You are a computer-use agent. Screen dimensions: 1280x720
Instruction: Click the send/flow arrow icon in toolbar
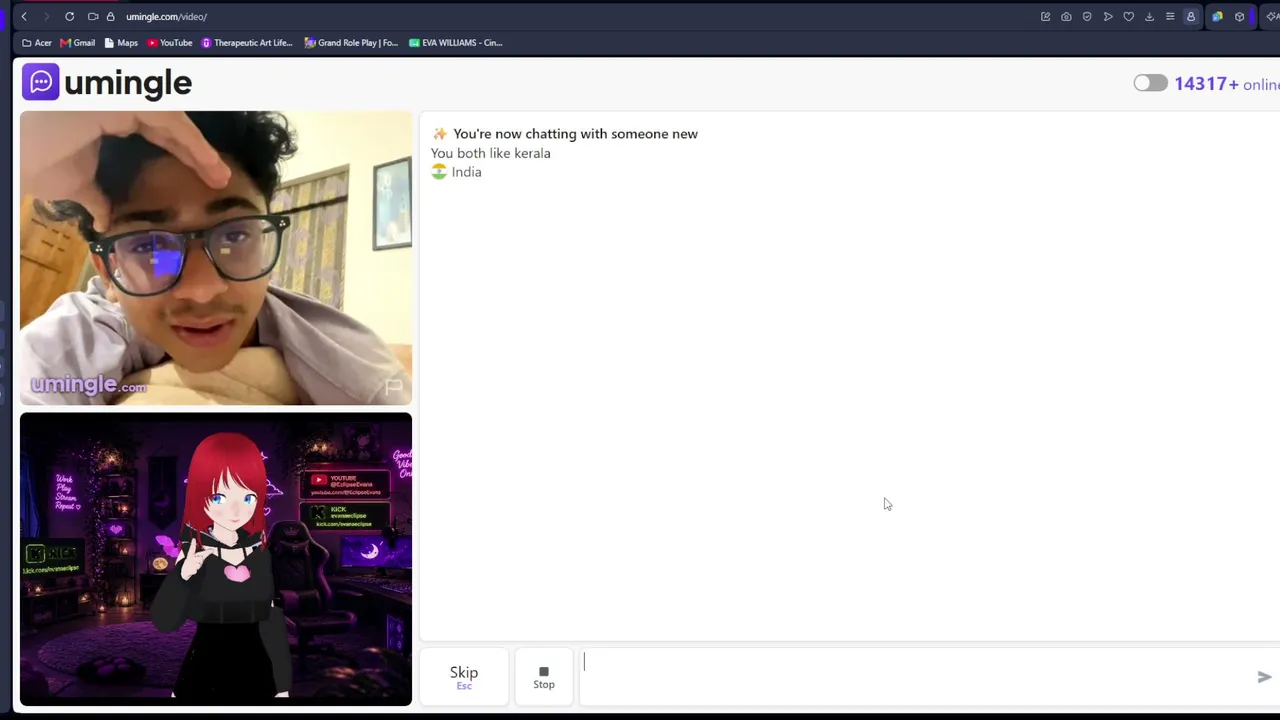(x=1108, y=17)
